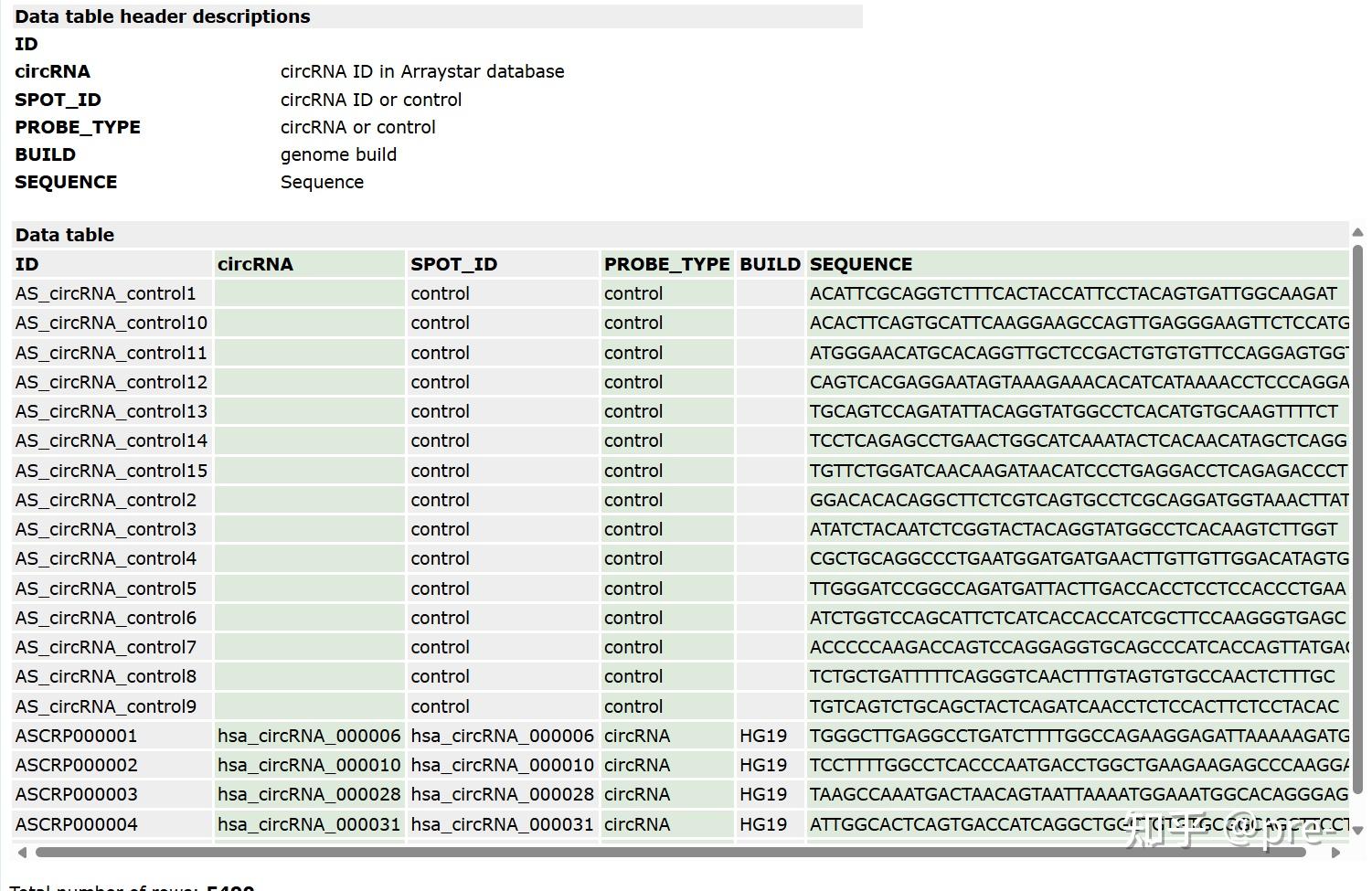Click the BUILD column header
Image resolution: width=1372 pixels, height=891 pixels.
click(770, 264)
